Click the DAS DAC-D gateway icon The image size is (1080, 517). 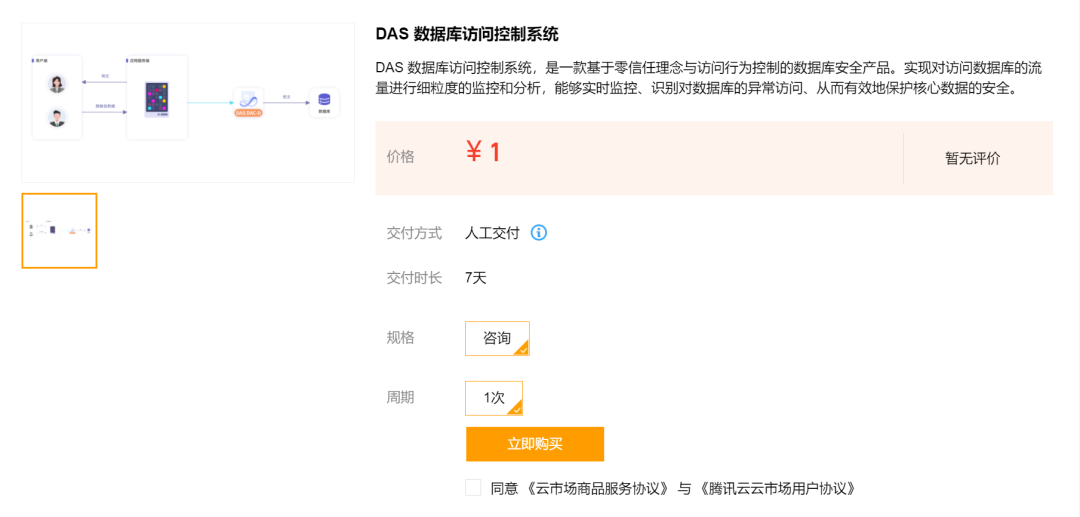coord(247,101)
